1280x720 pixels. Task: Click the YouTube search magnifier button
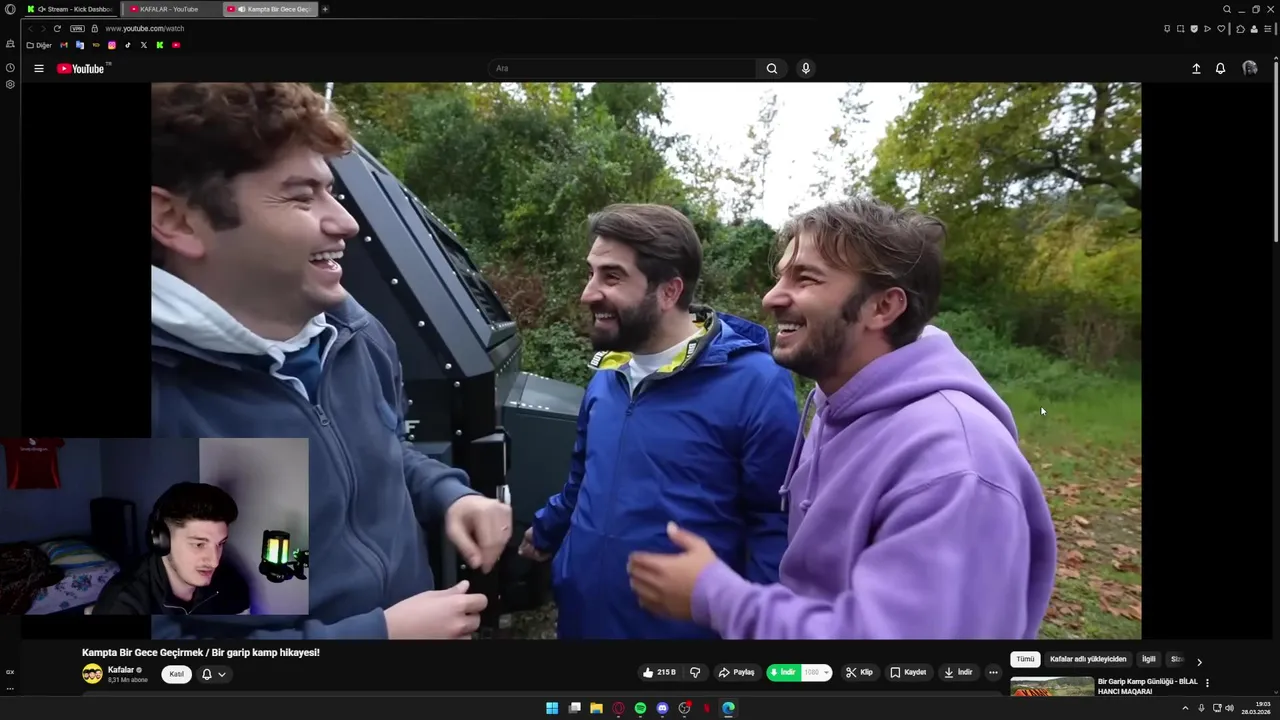pos(772,68)
